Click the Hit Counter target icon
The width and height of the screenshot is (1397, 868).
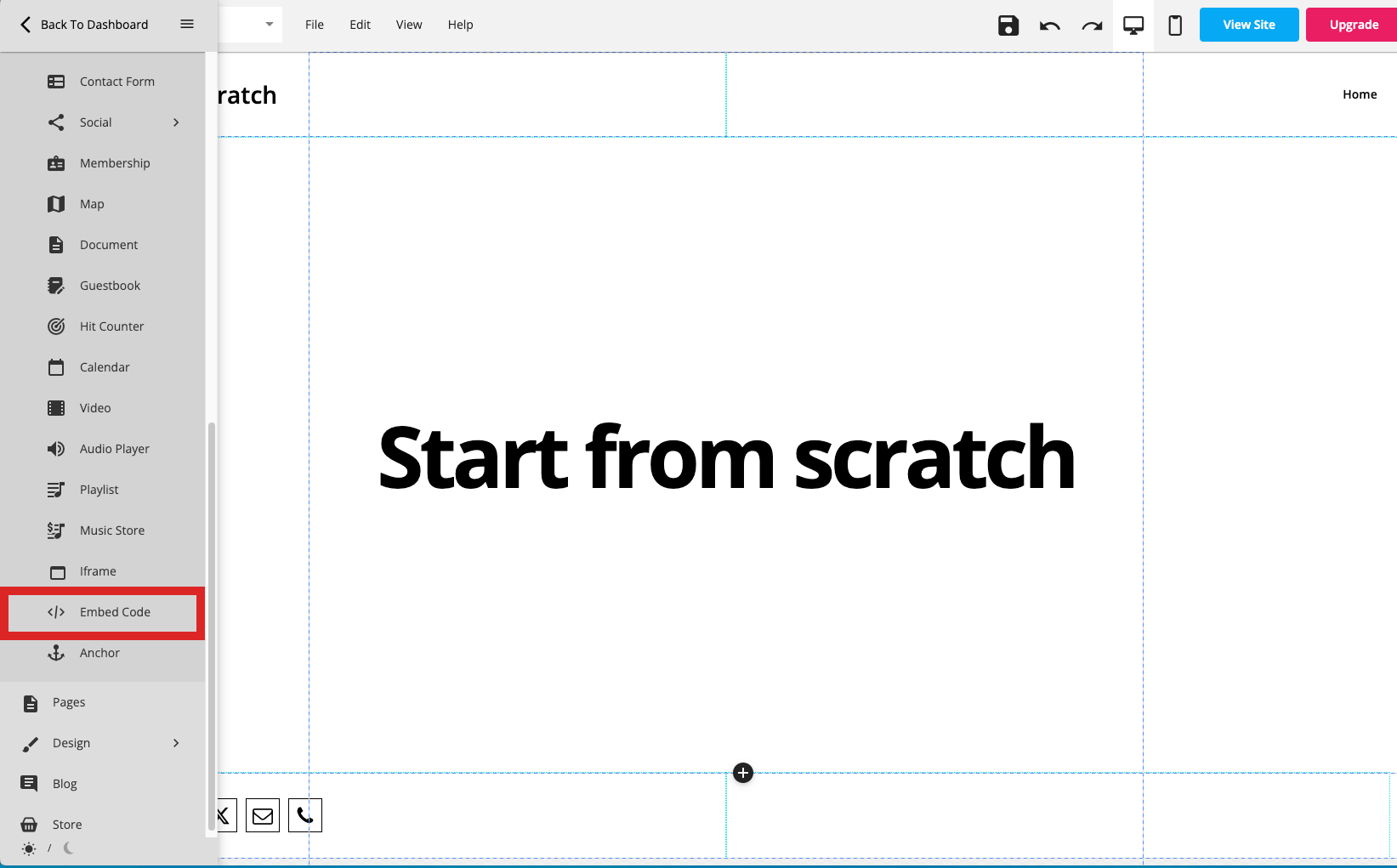coord(56,326)
